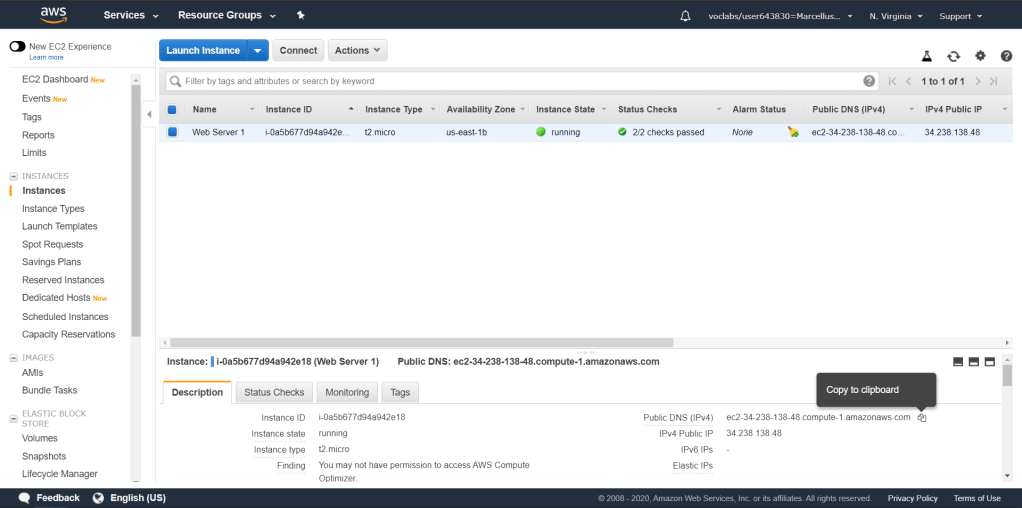Viewport: 1022px width, 508px height.
Task: Open the Actions dropdown
Action: (x=357, y=51)
